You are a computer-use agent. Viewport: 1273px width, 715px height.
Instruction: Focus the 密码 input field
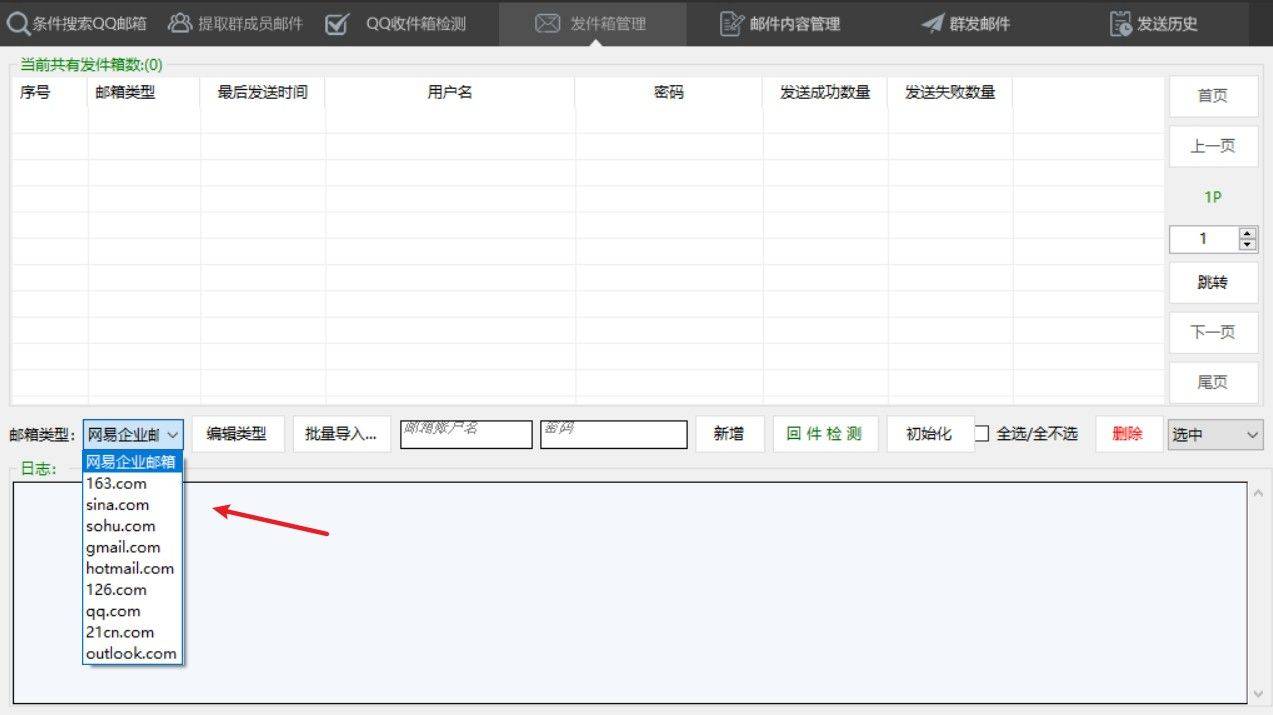point(613,435)
